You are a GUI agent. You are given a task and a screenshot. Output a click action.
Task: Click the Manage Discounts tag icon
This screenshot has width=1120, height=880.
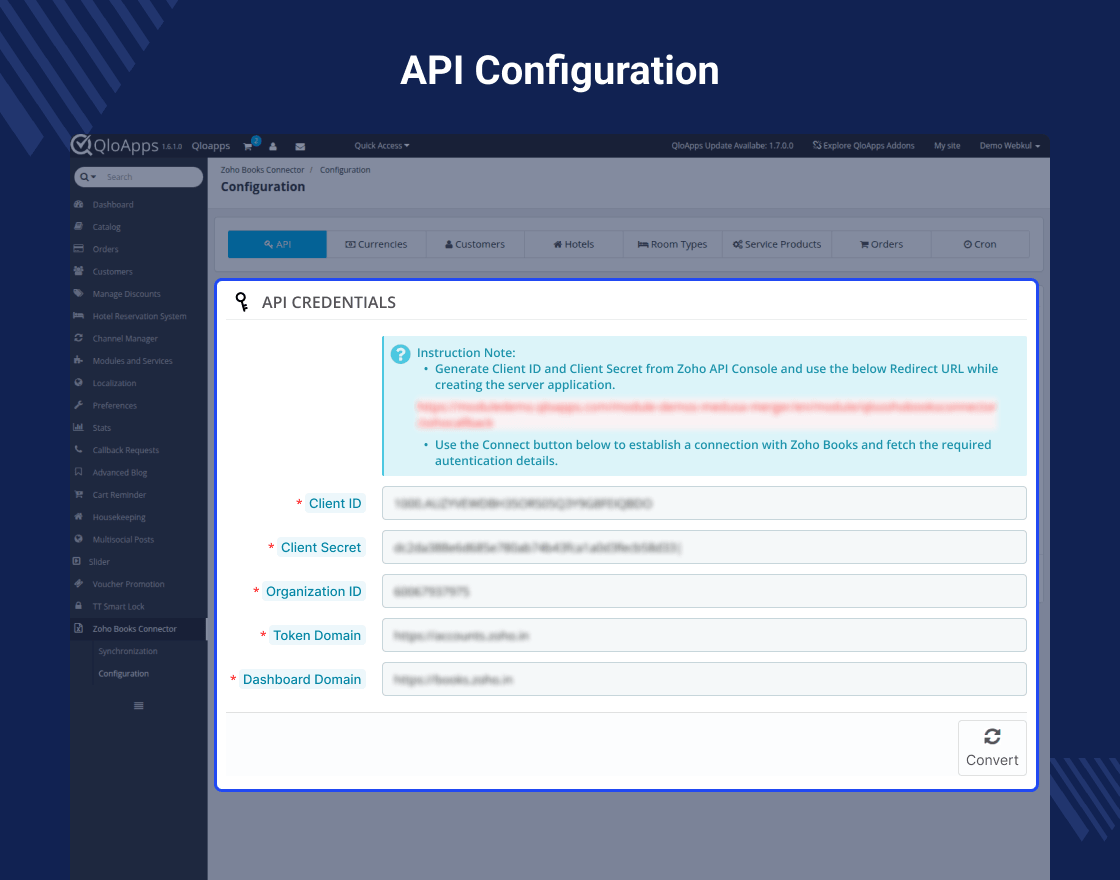click(79, 293)
